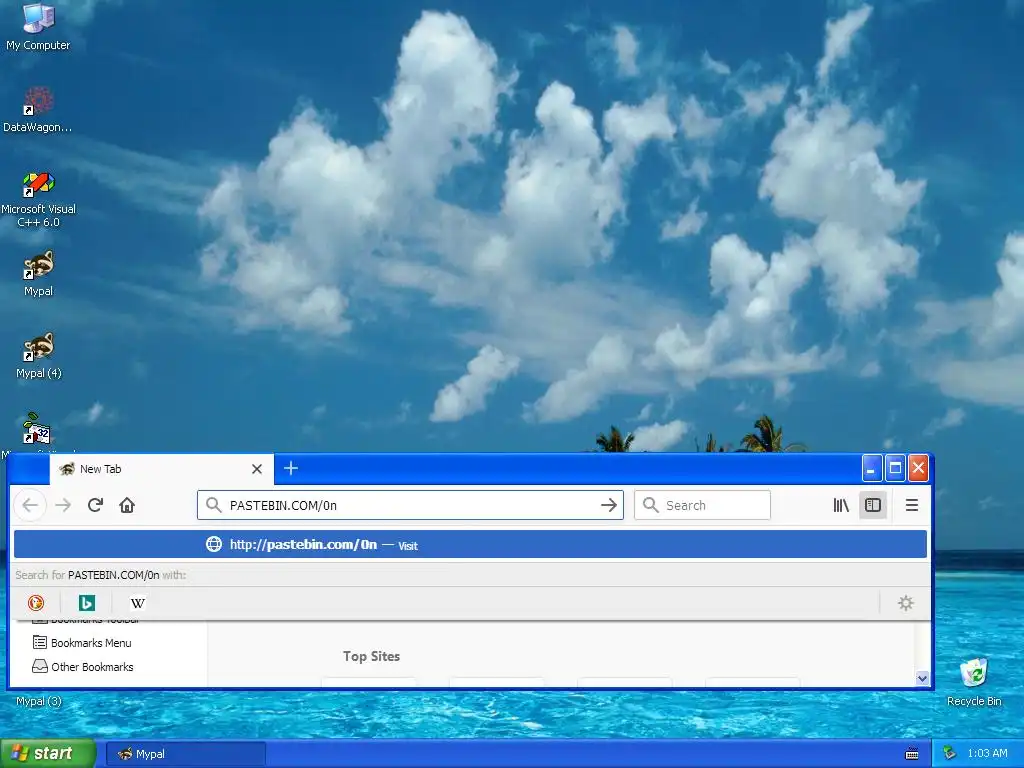Click the Search input box
Screen dimensions: 1024x768
(x=702, y=505)
